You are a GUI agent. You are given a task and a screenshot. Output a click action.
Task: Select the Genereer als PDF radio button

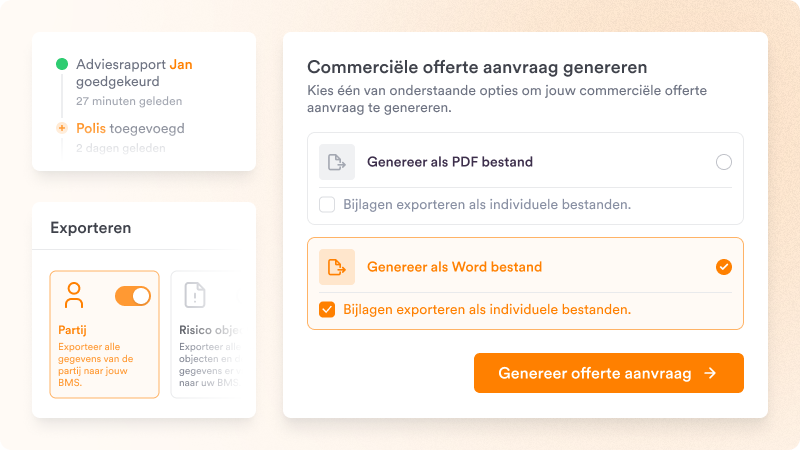[x=723, y=162]
